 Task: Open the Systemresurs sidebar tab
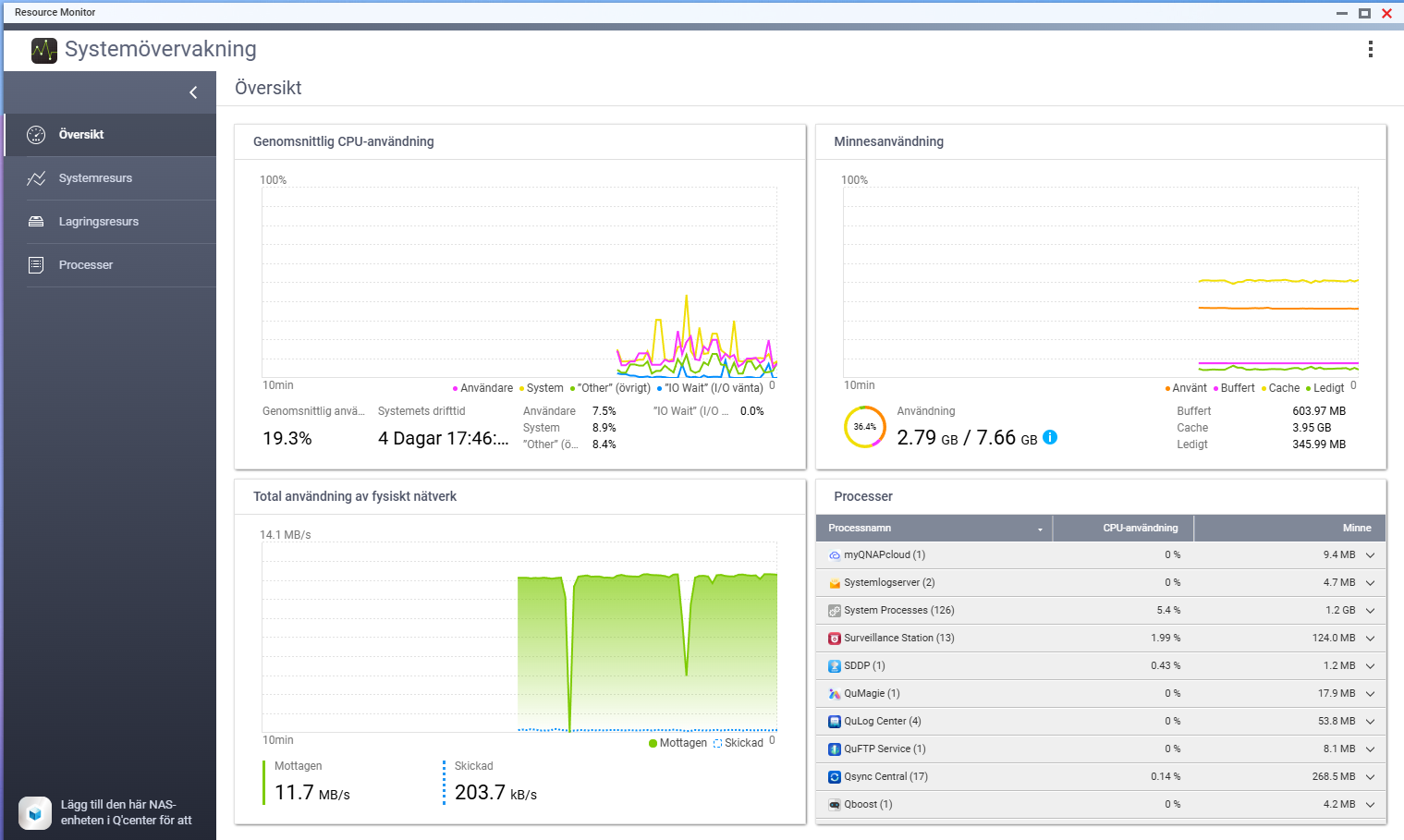pos(95,178)
